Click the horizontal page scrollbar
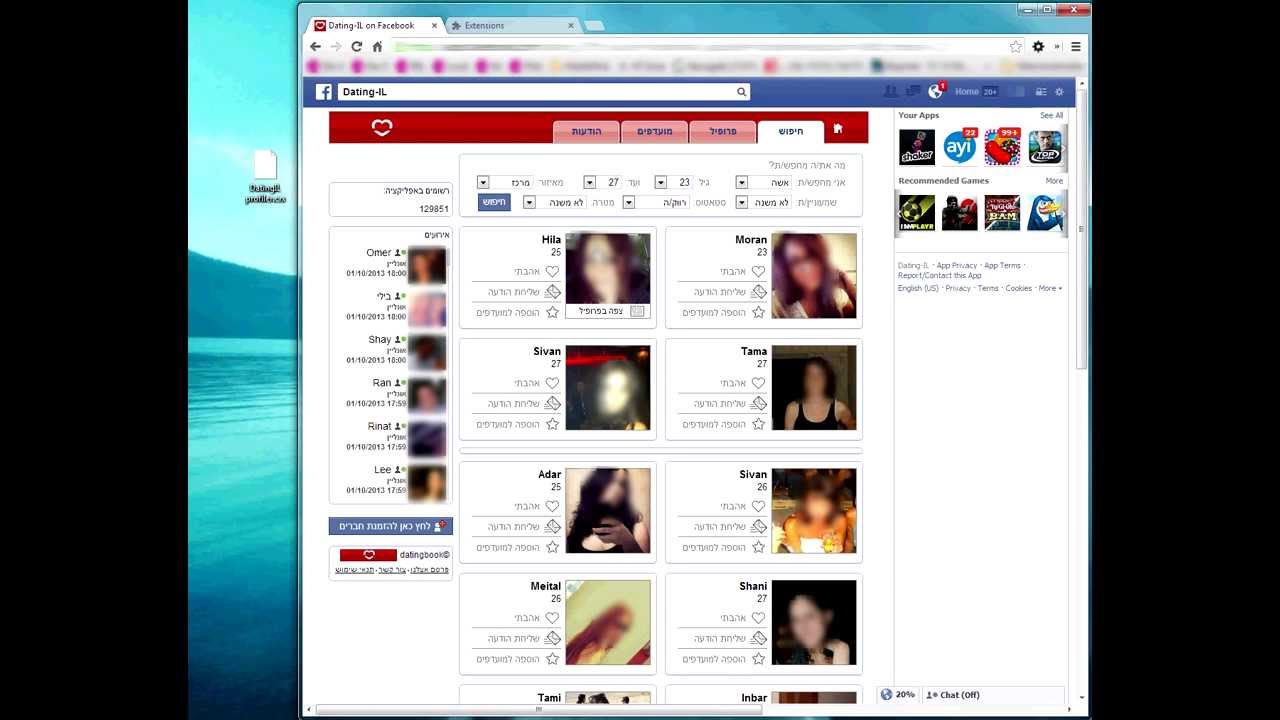This screenshot has width=1280, height=720. pyautogui.click(x=540, y=709)
